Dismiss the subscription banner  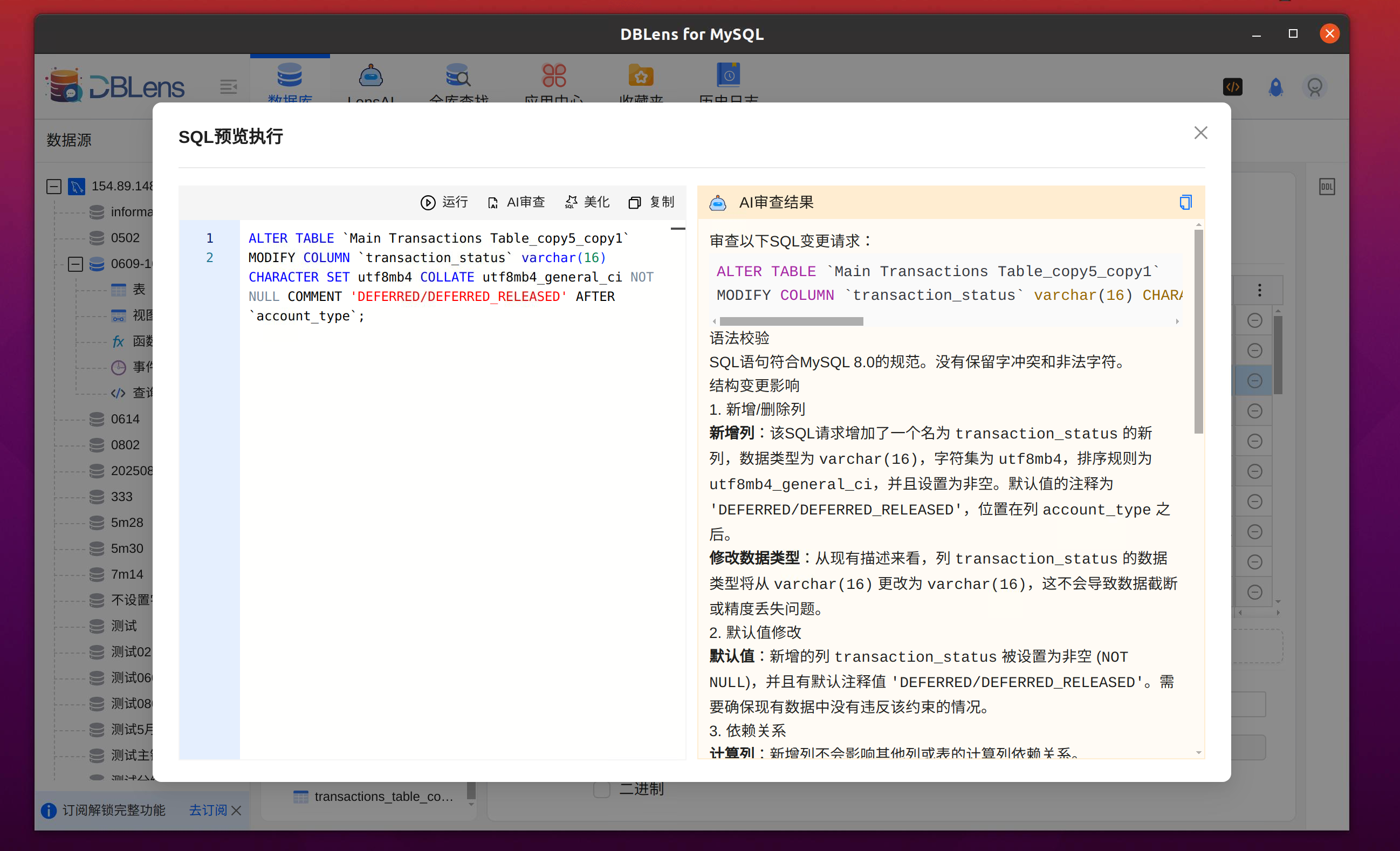(237, 811)
